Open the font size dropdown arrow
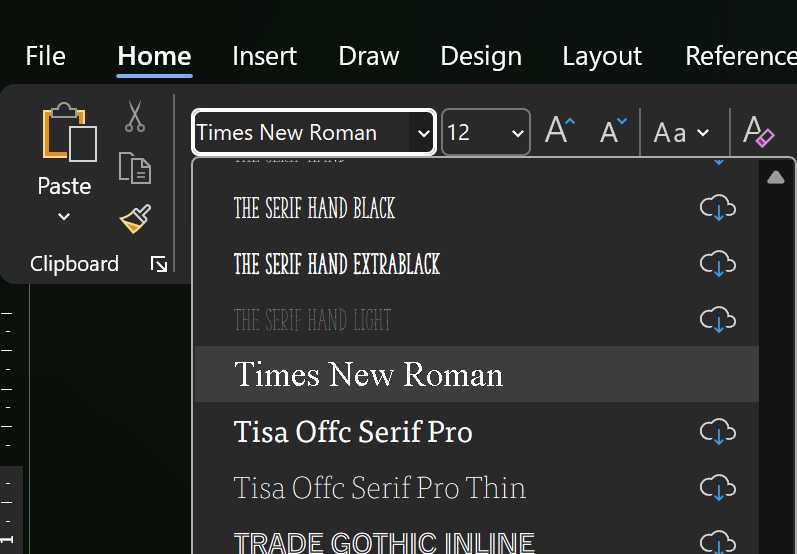This screenshot has width=797, height=554. pos(517,133)
